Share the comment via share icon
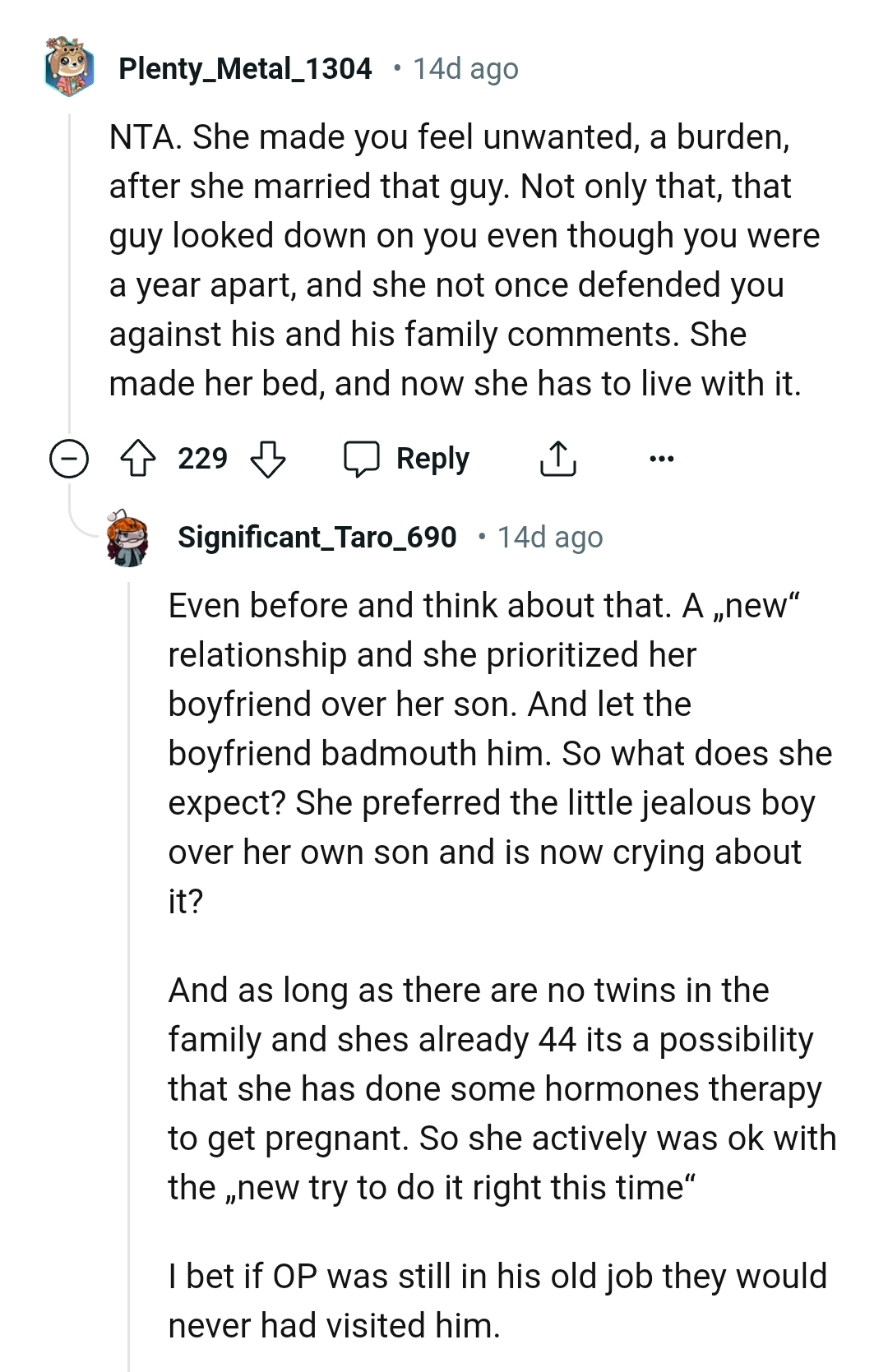This screenshot has width=888, height=1372. click(x=558, y=459)
